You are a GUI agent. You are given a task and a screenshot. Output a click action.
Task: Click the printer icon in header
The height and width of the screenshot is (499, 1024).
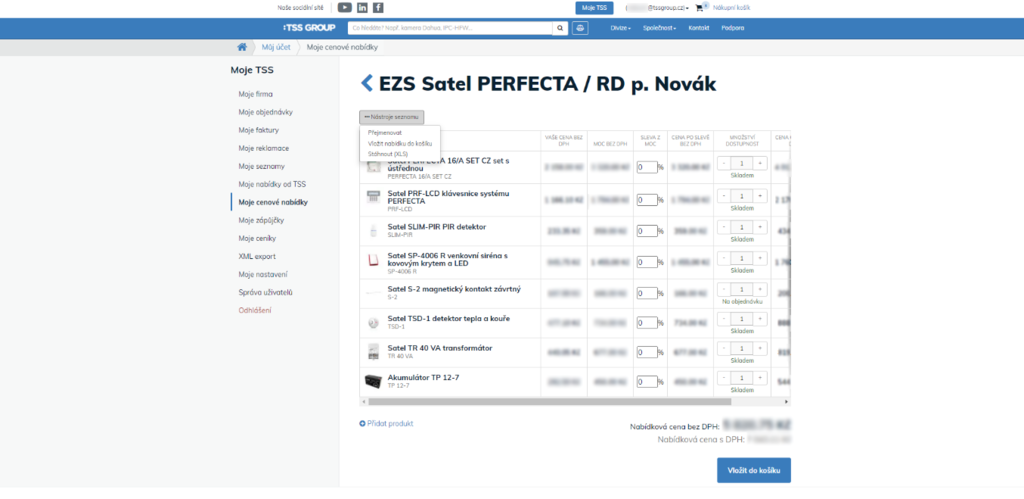[581, 28]
